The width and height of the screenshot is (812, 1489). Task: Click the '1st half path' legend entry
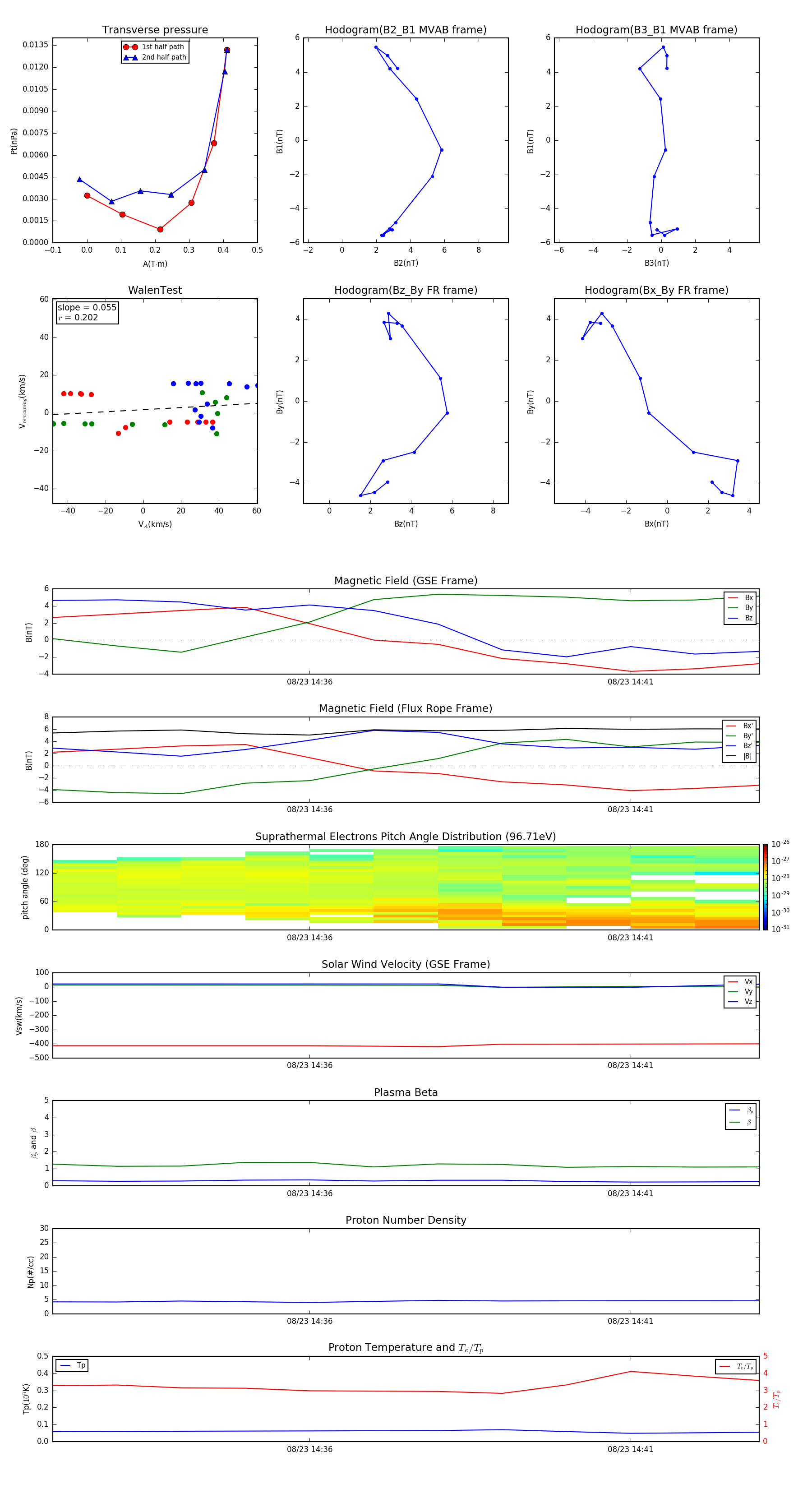(x=154, y=47)
